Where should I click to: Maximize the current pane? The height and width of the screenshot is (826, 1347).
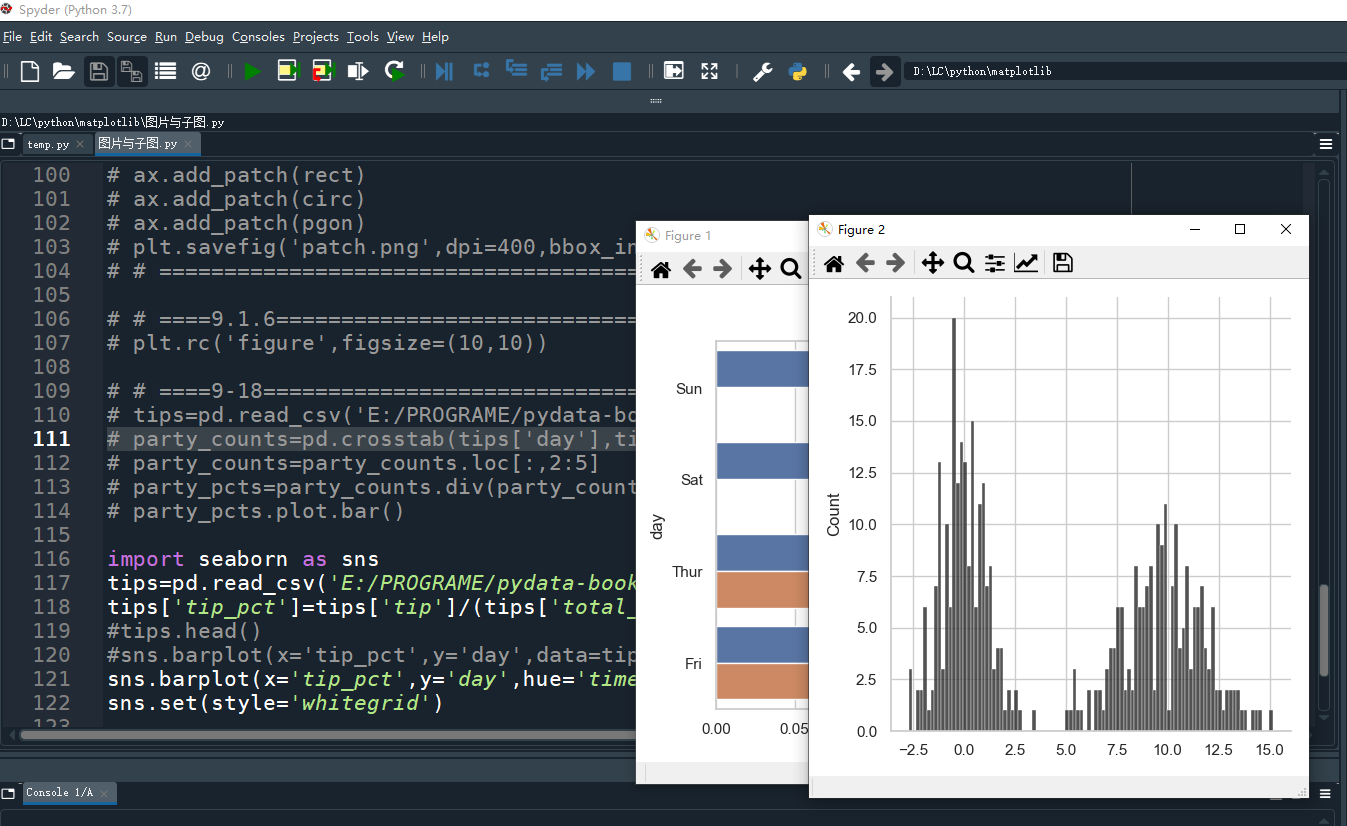(674, 71)
